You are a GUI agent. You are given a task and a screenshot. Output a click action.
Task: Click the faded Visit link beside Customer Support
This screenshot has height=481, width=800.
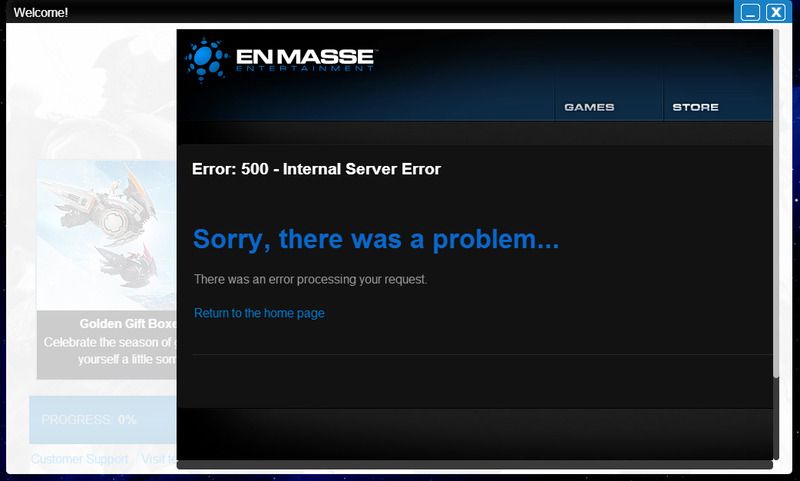(x=153, y=459)
